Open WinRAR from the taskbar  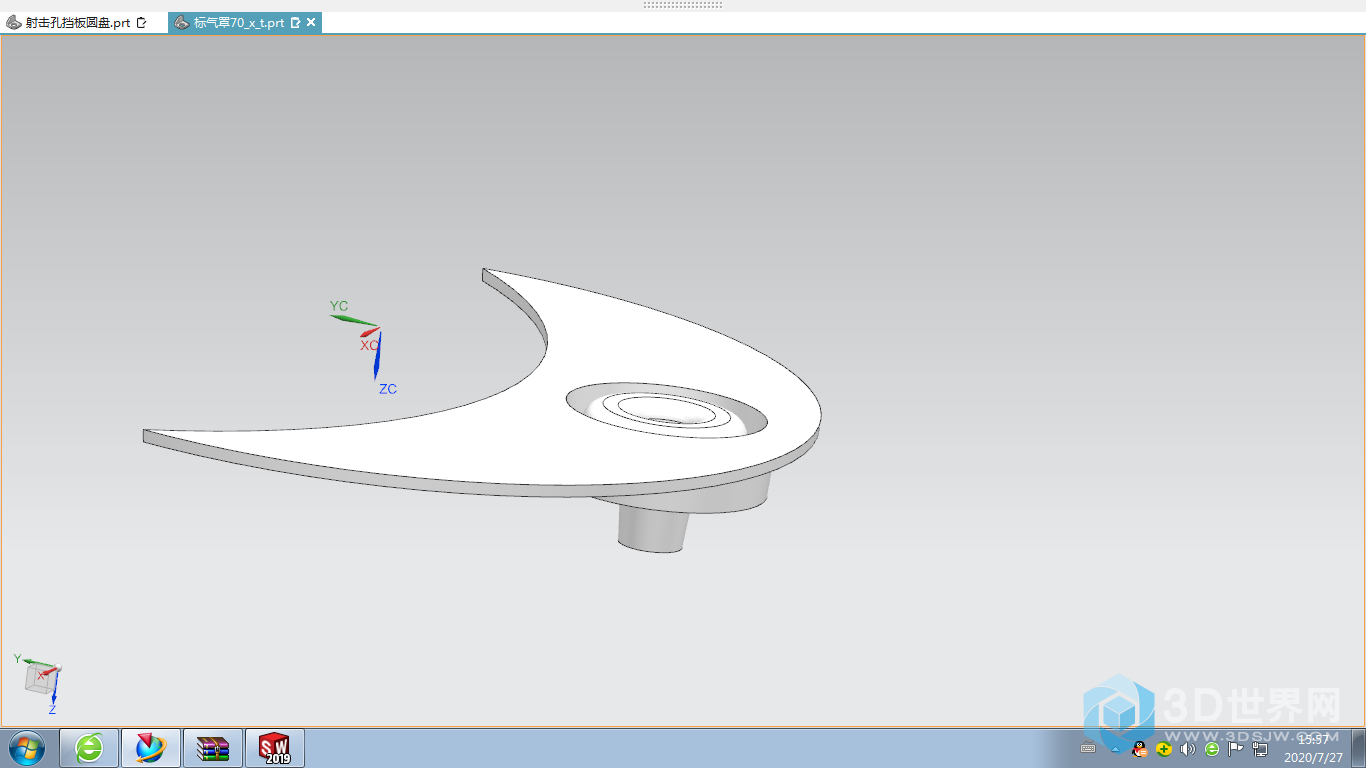point(213,748)
